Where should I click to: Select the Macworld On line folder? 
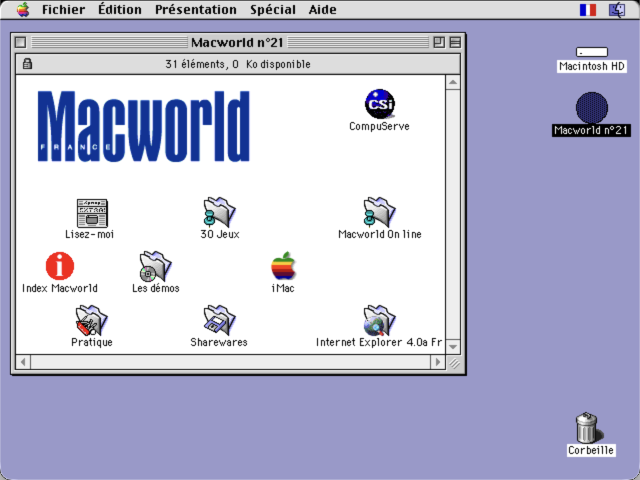coord(379,212)
